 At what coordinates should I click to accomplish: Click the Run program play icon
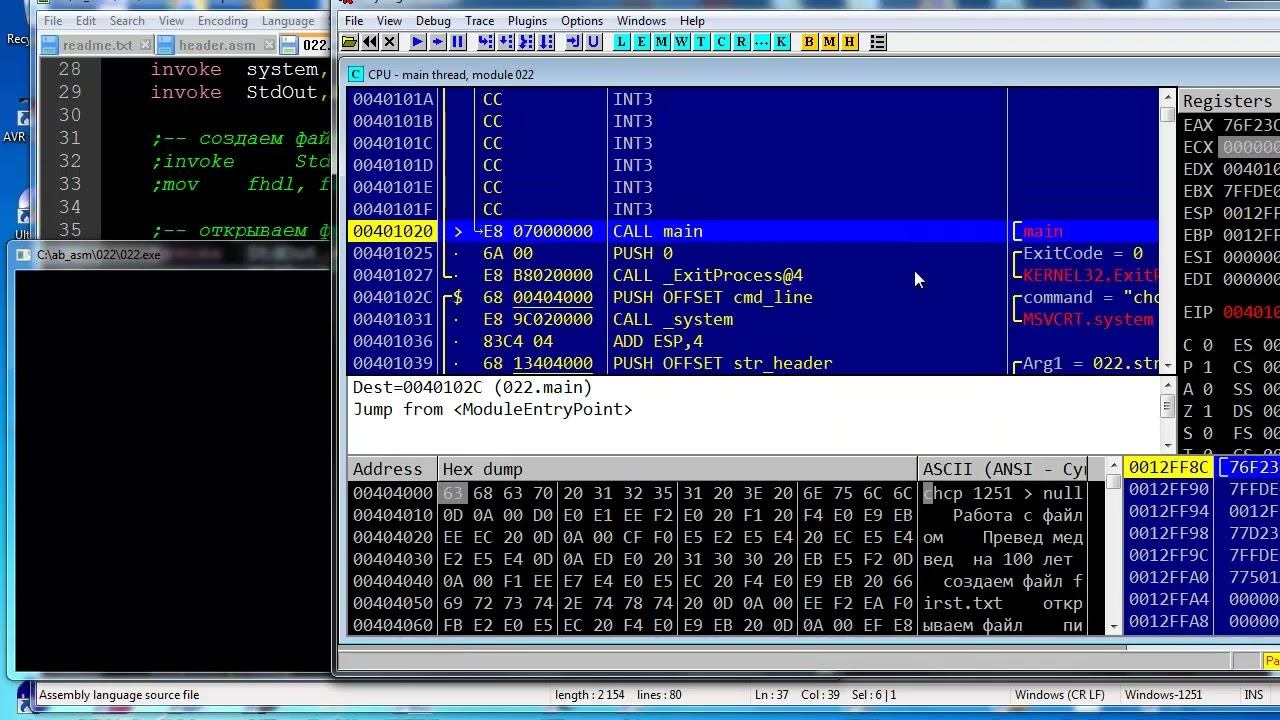(x=417, y=42)
